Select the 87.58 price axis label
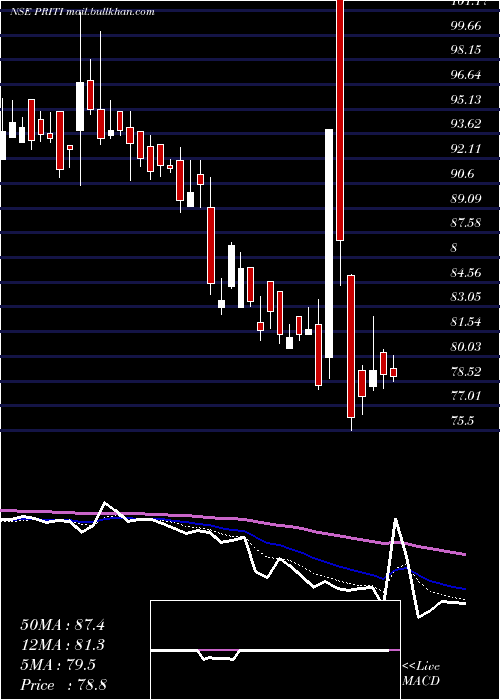The height and width of the screenshot is (700, 500). [466, 222]
